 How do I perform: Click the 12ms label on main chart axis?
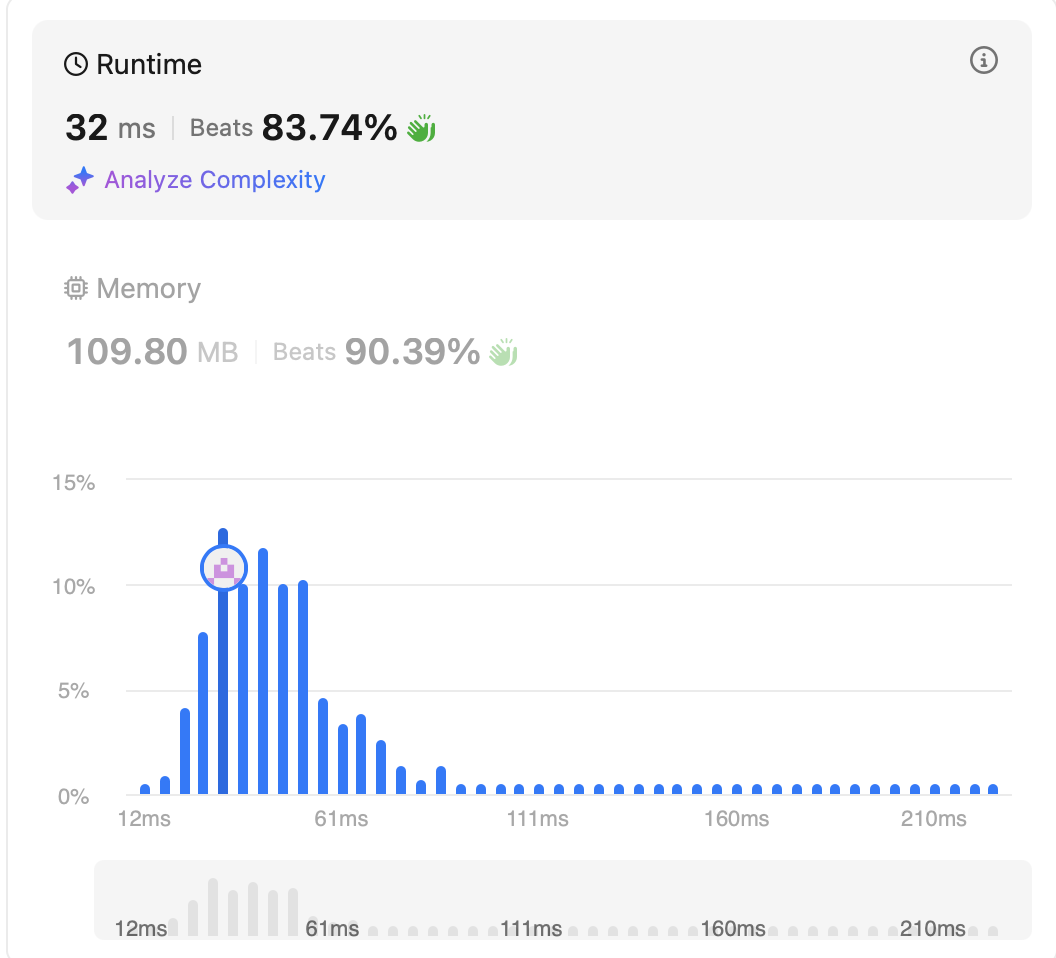[145, 820]
